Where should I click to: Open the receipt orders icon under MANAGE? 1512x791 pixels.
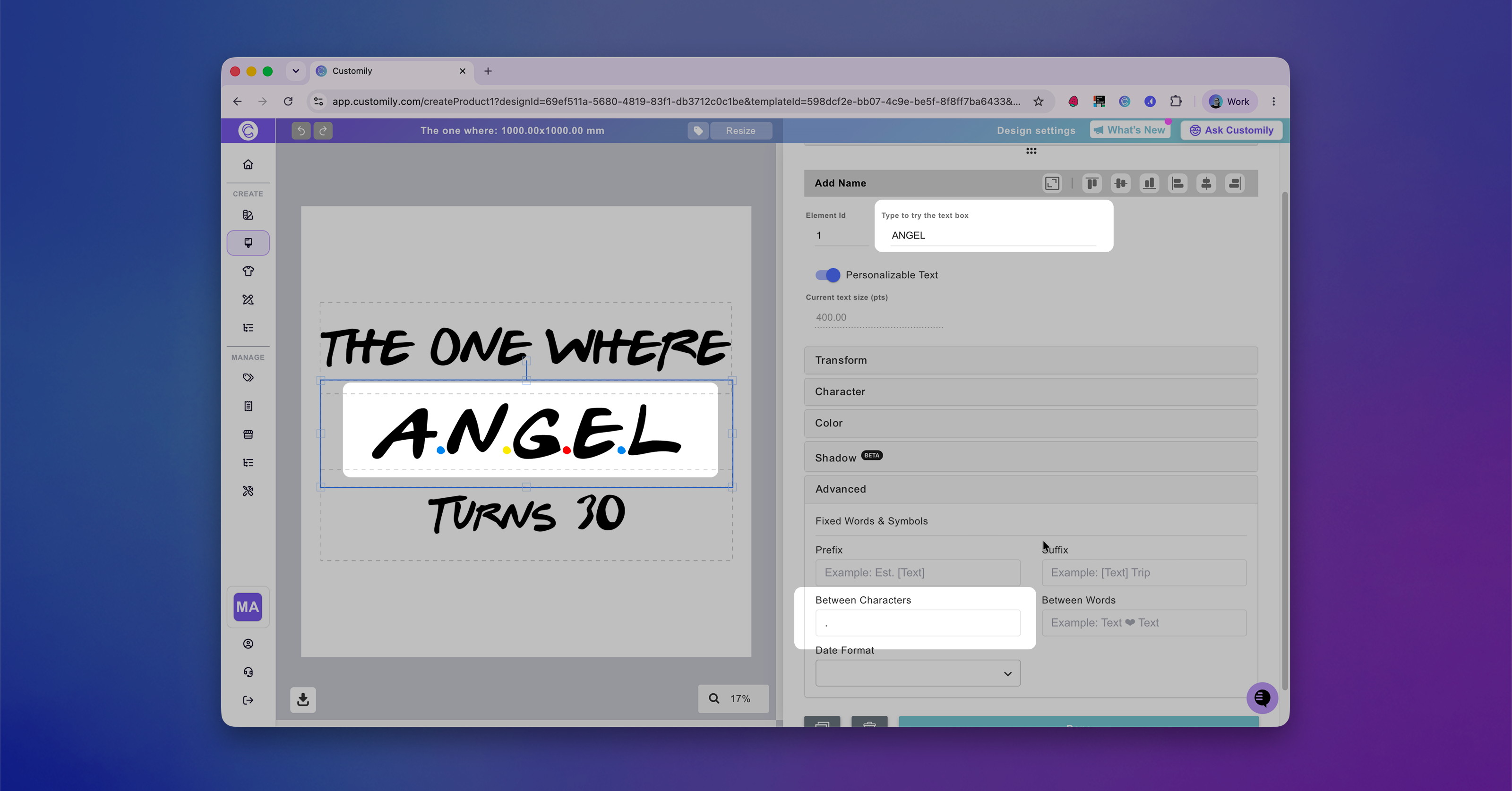(x=248, y=406)
